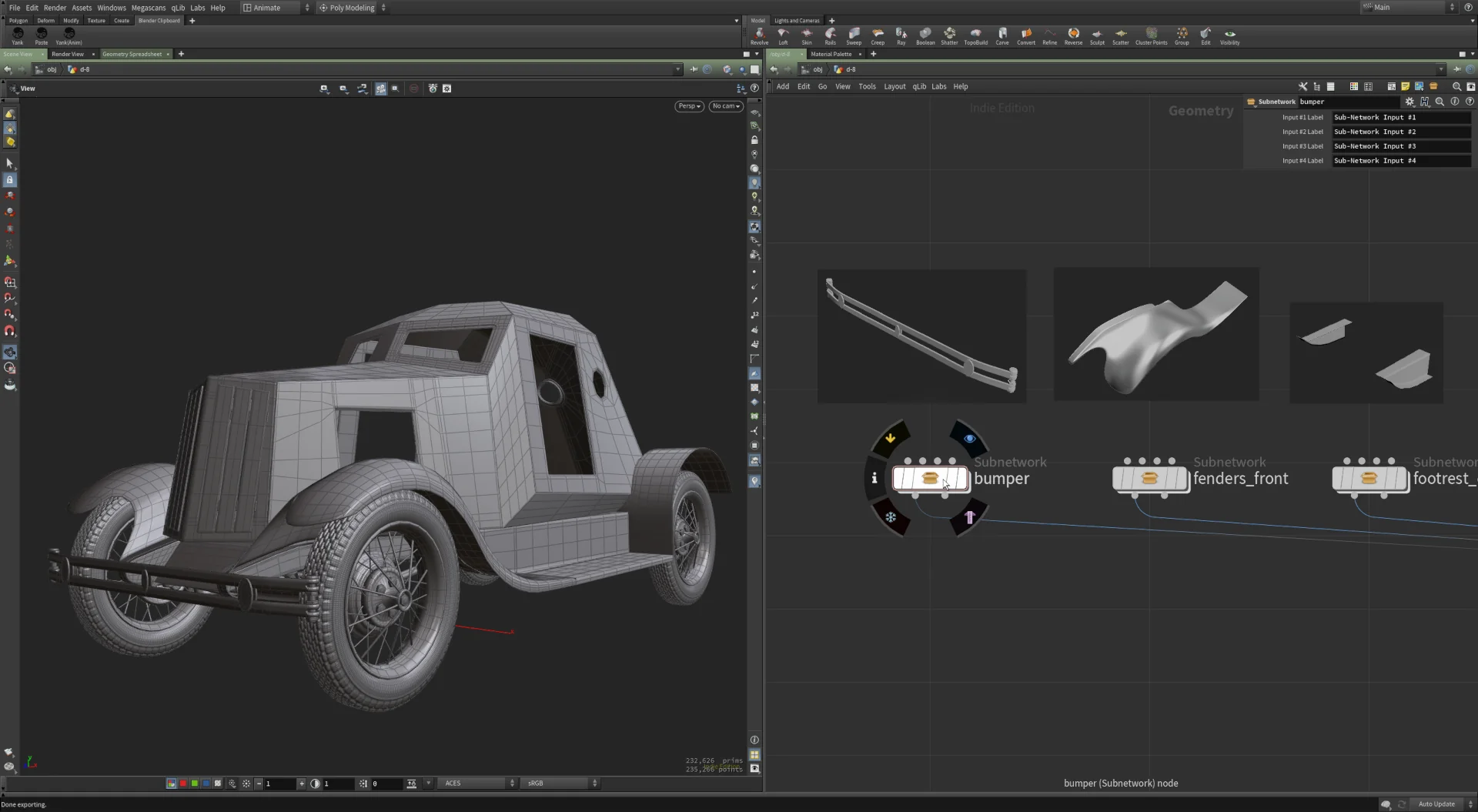Click the blue channel color swatch
Screen dimensions: 1478x812
[x=206, y=784]
